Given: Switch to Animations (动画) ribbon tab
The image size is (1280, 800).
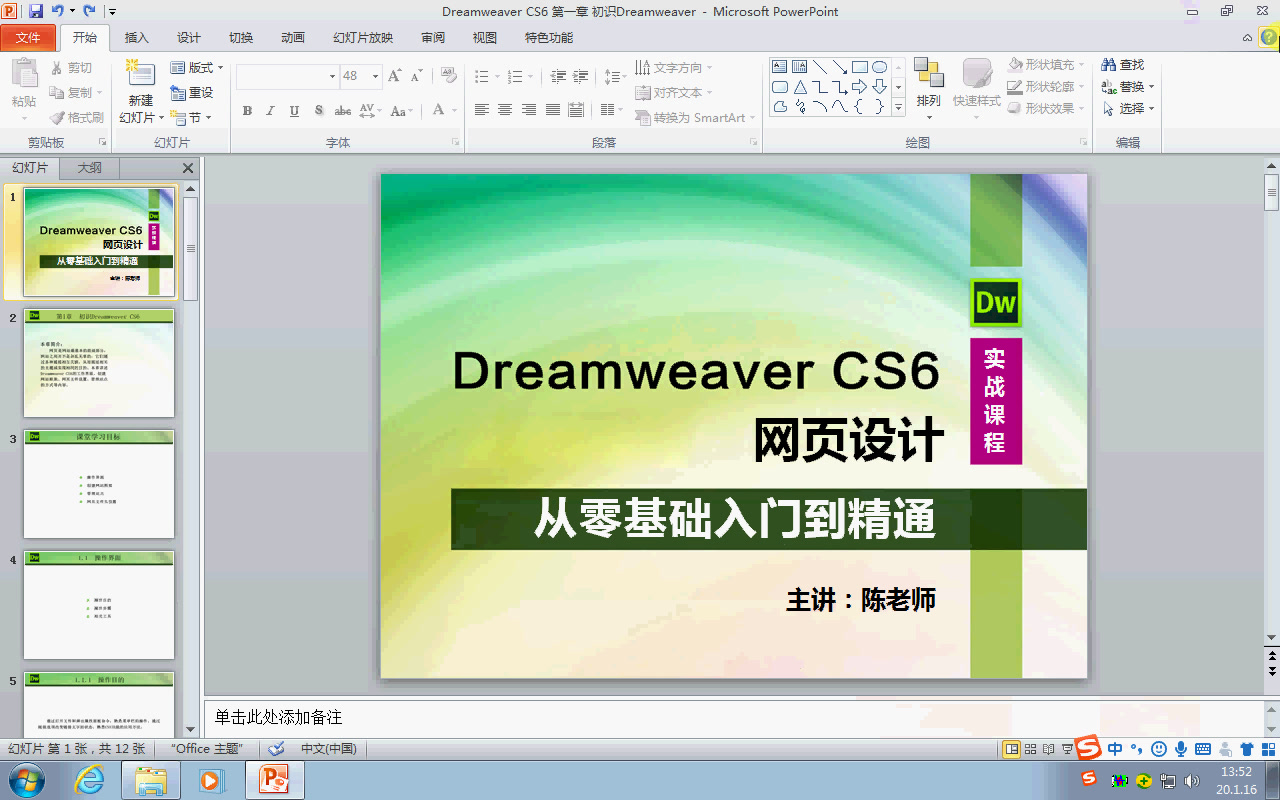Looking at the screenshot, I should pos(293,38).
